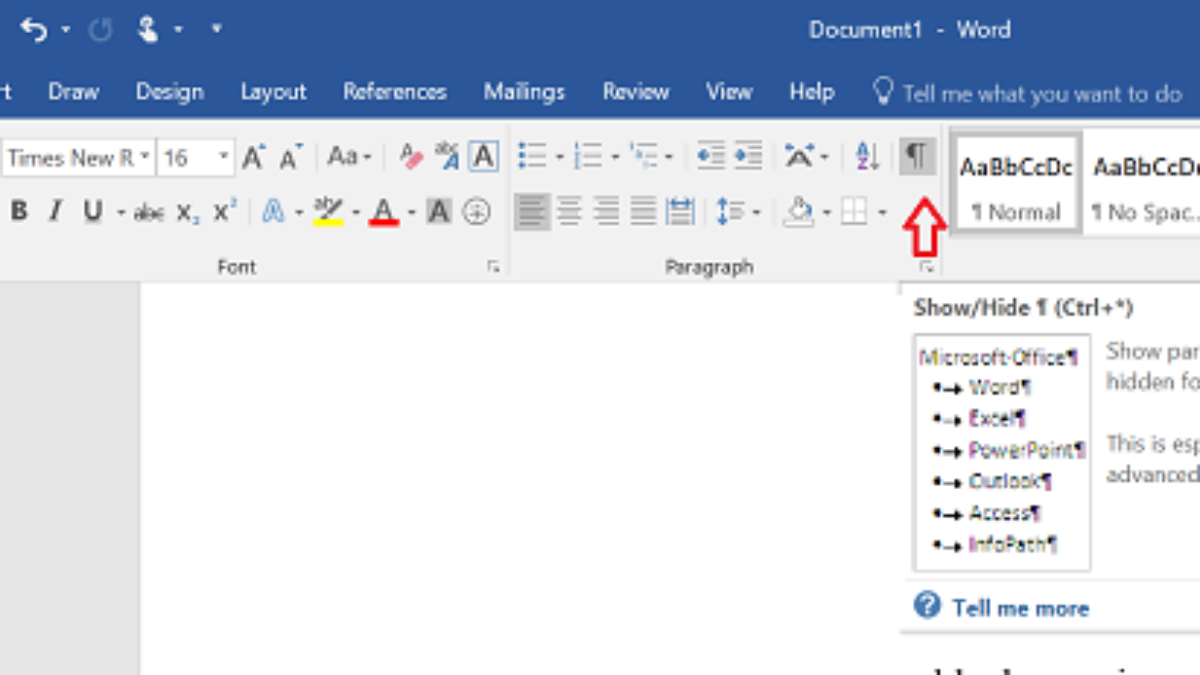This screenshot has height=675, width=1200.
Task: Click the Asian Layout icon
Action: click(799, 156)
